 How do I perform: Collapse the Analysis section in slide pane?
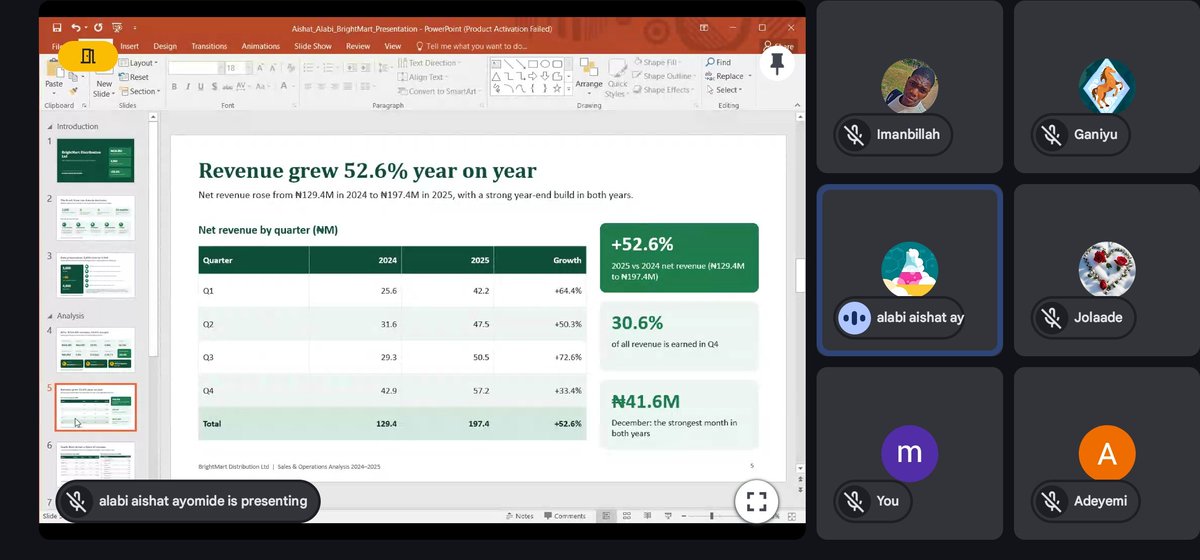tap(51, 315)
